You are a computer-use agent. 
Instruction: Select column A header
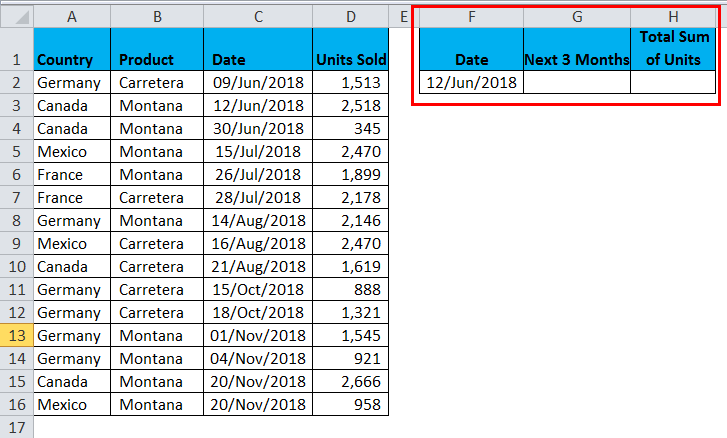click(x=72, y=16)
